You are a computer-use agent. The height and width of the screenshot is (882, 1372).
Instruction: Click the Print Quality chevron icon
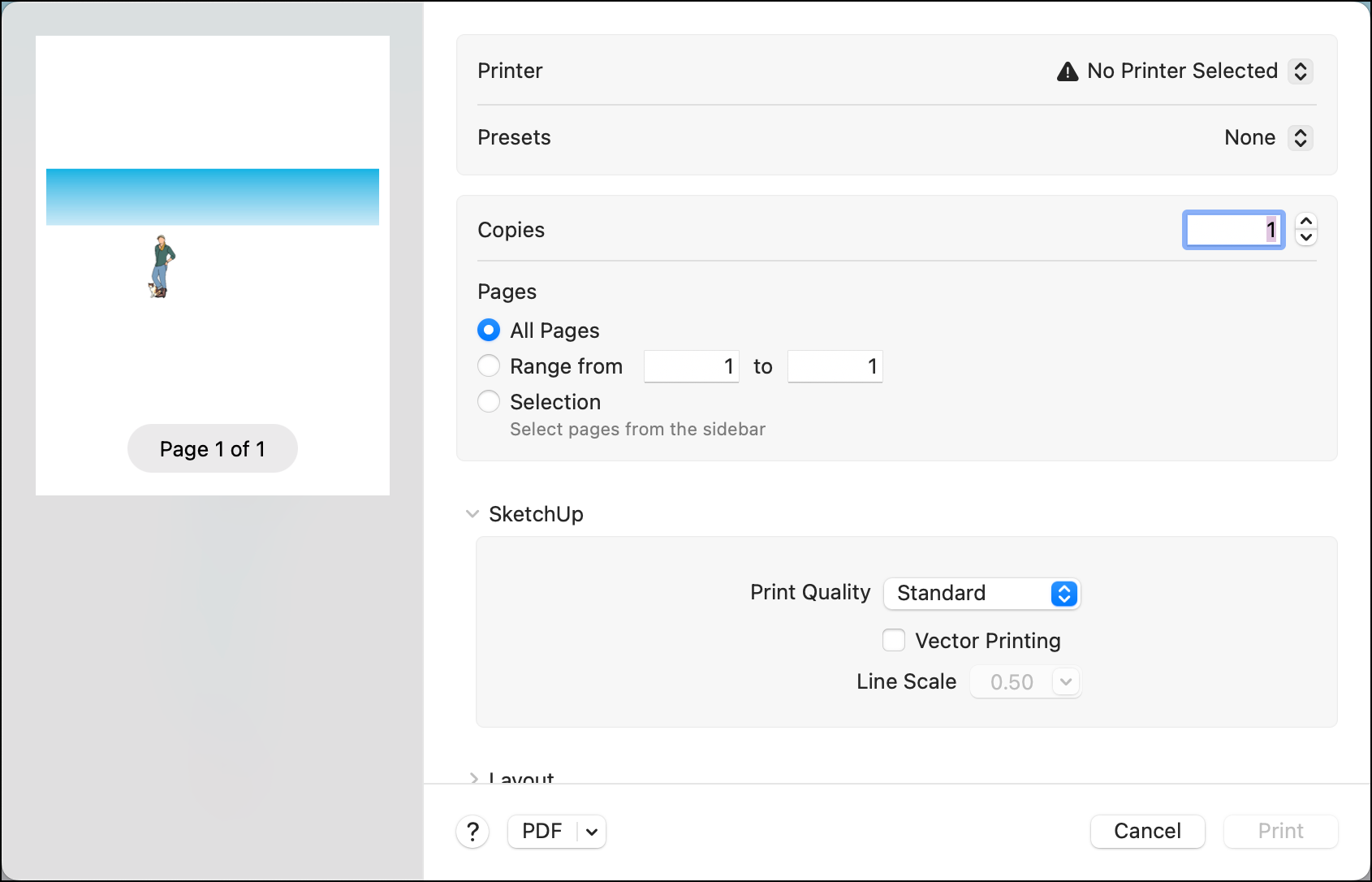click(1064, 594)
